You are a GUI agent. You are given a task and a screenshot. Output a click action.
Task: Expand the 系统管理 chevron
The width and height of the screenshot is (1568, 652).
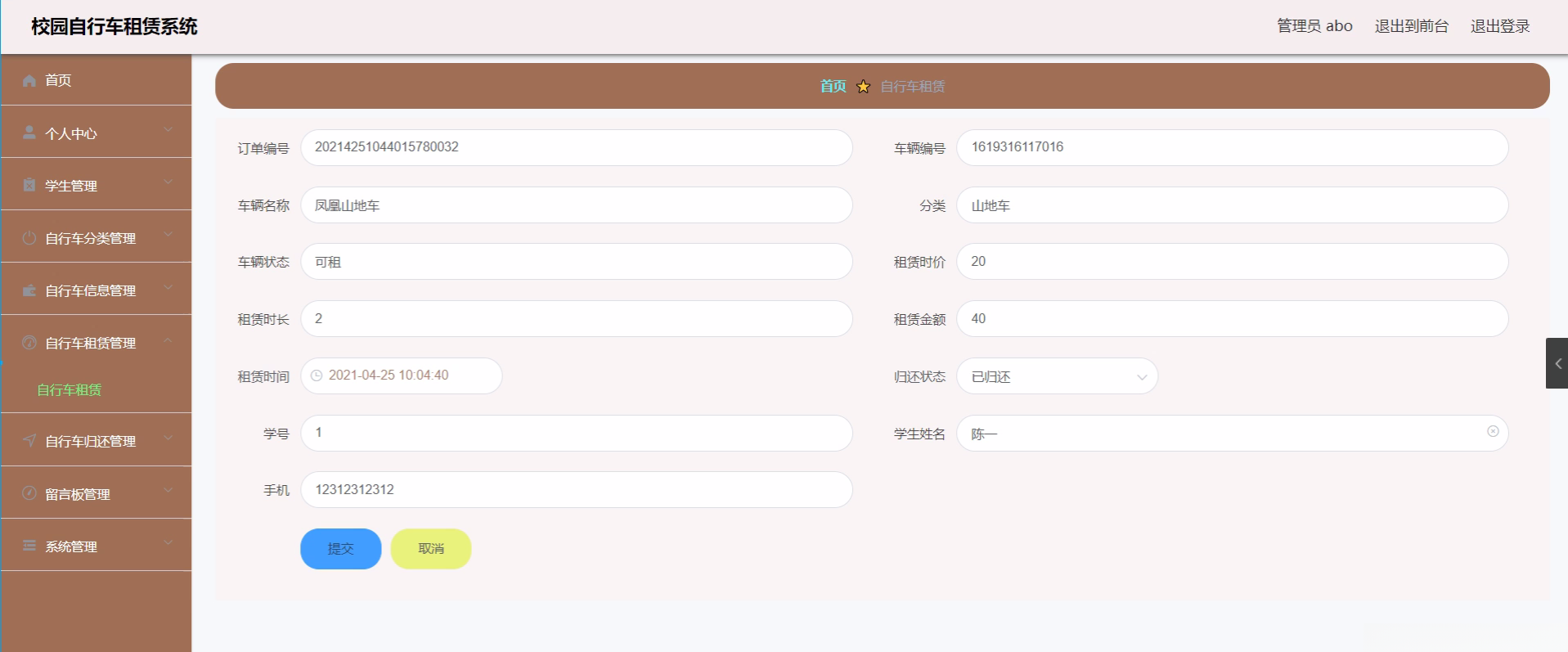pos(168,542)
